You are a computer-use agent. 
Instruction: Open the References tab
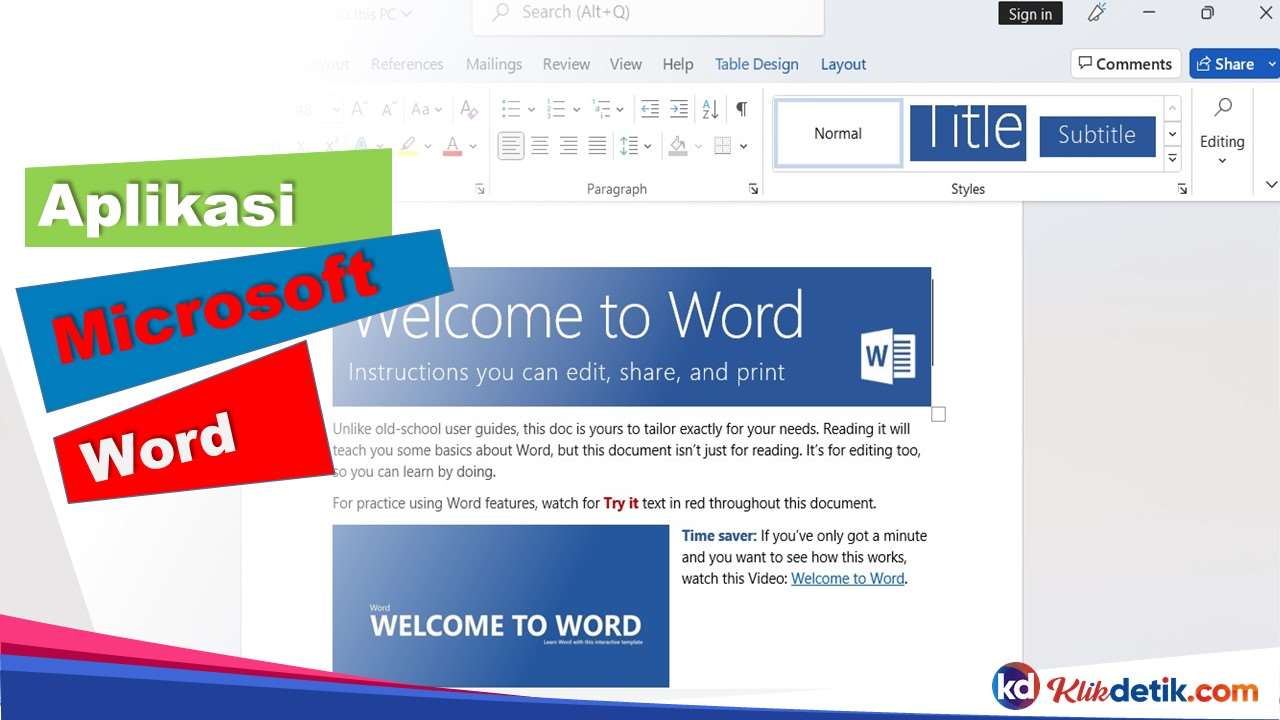coord(407,64)
